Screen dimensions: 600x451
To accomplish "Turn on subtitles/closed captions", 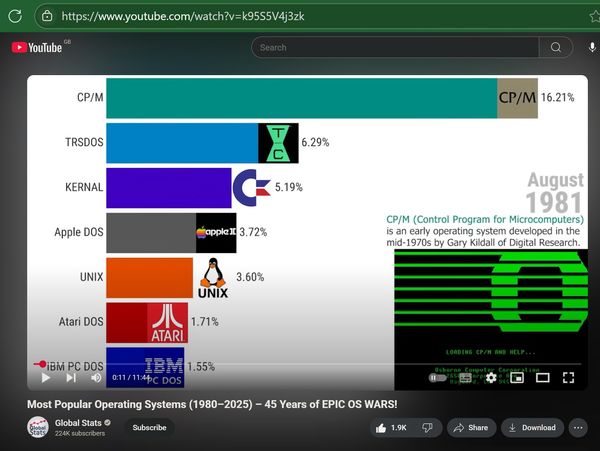I will coord(466,378).
